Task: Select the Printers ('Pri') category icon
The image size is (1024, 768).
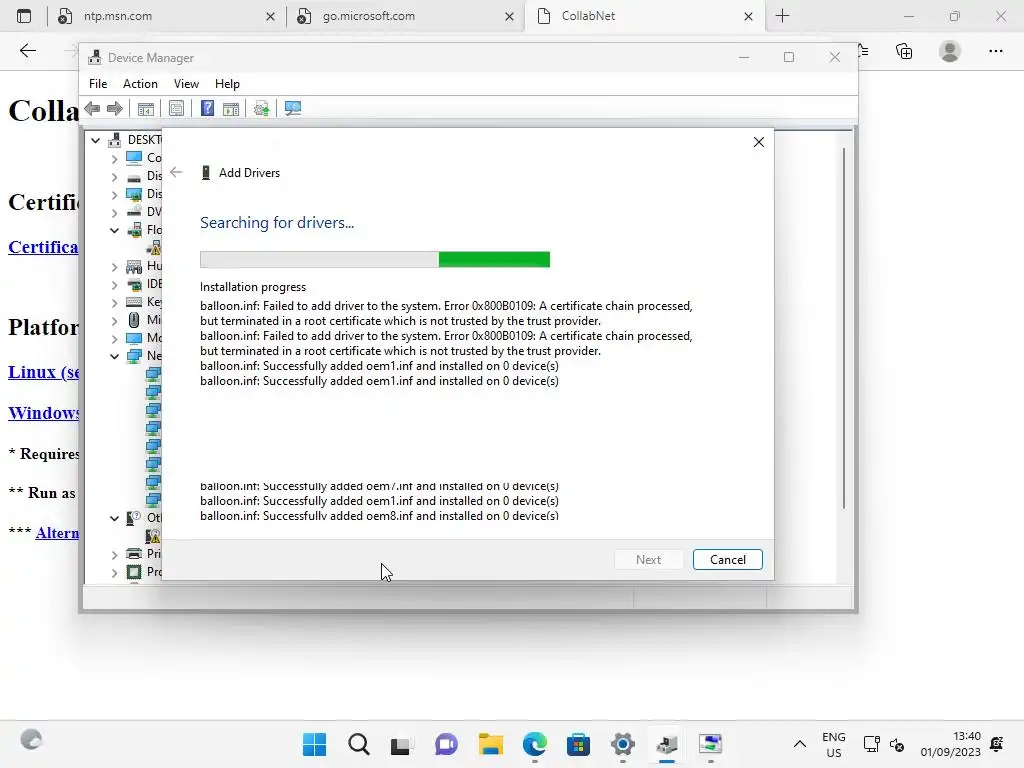Action: click(x=134, y=554)
